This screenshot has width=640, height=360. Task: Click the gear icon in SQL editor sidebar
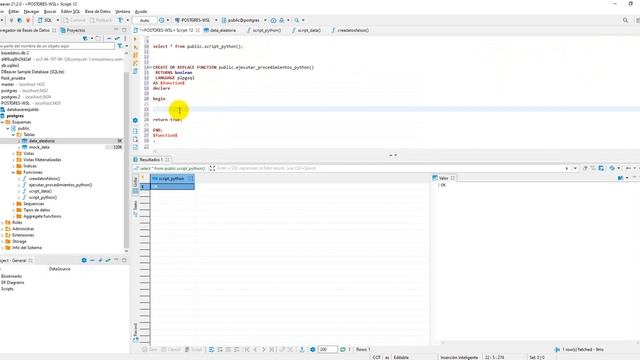click(135, 120)
